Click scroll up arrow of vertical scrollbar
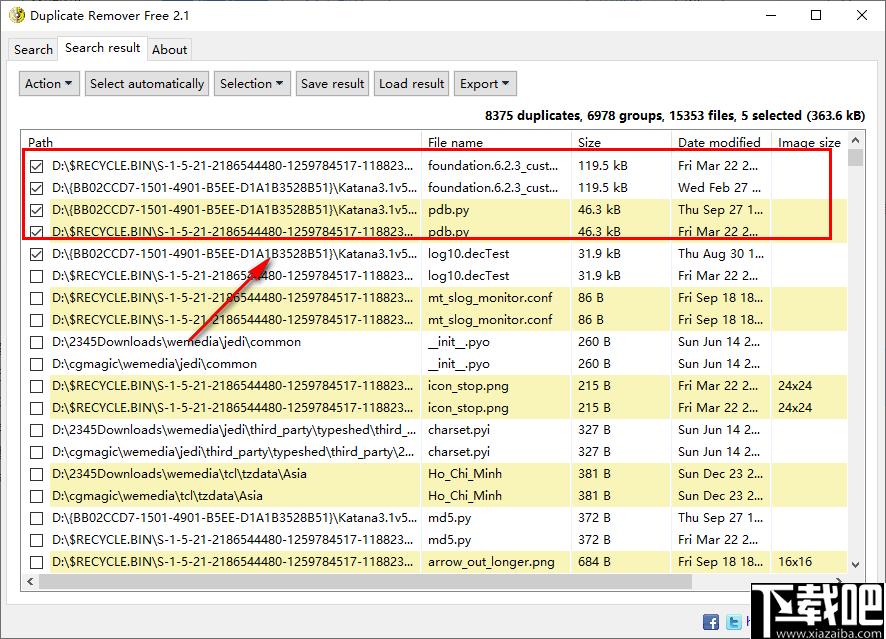This screenshot has width=886, height=639. [855, 140]
